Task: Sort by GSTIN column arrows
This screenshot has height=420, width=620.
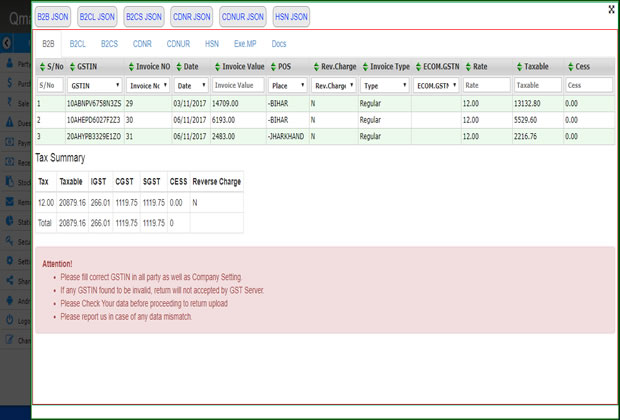Action: (x=72, y=67)
